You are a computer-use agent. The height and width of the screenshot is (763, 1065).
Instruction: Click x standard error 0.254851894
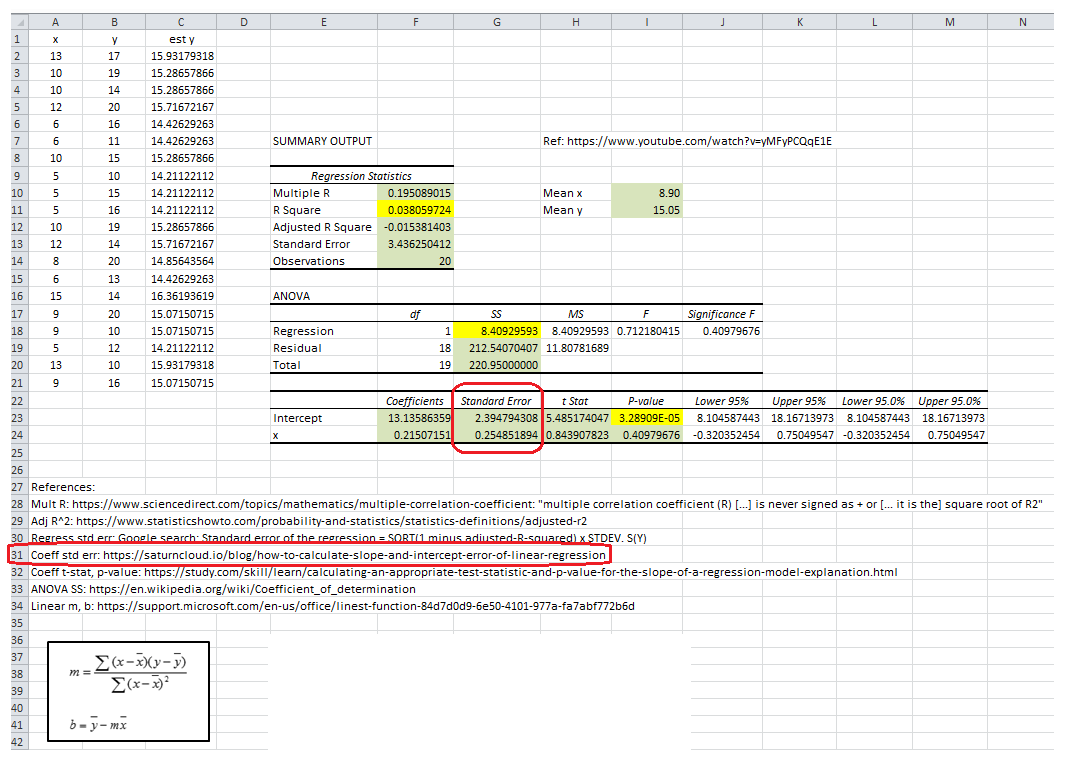pos(497,435)
